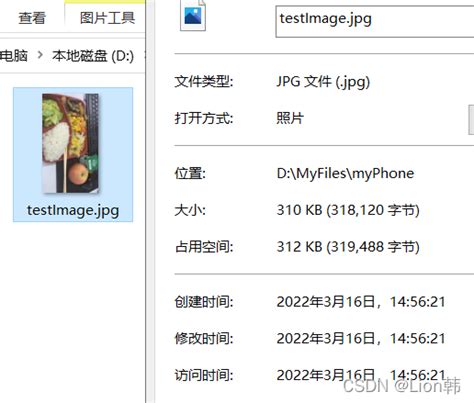The image size is (474, 403).
Task: Click the 位置 path D:\MyFiles\myPhone
Action: 345,174
